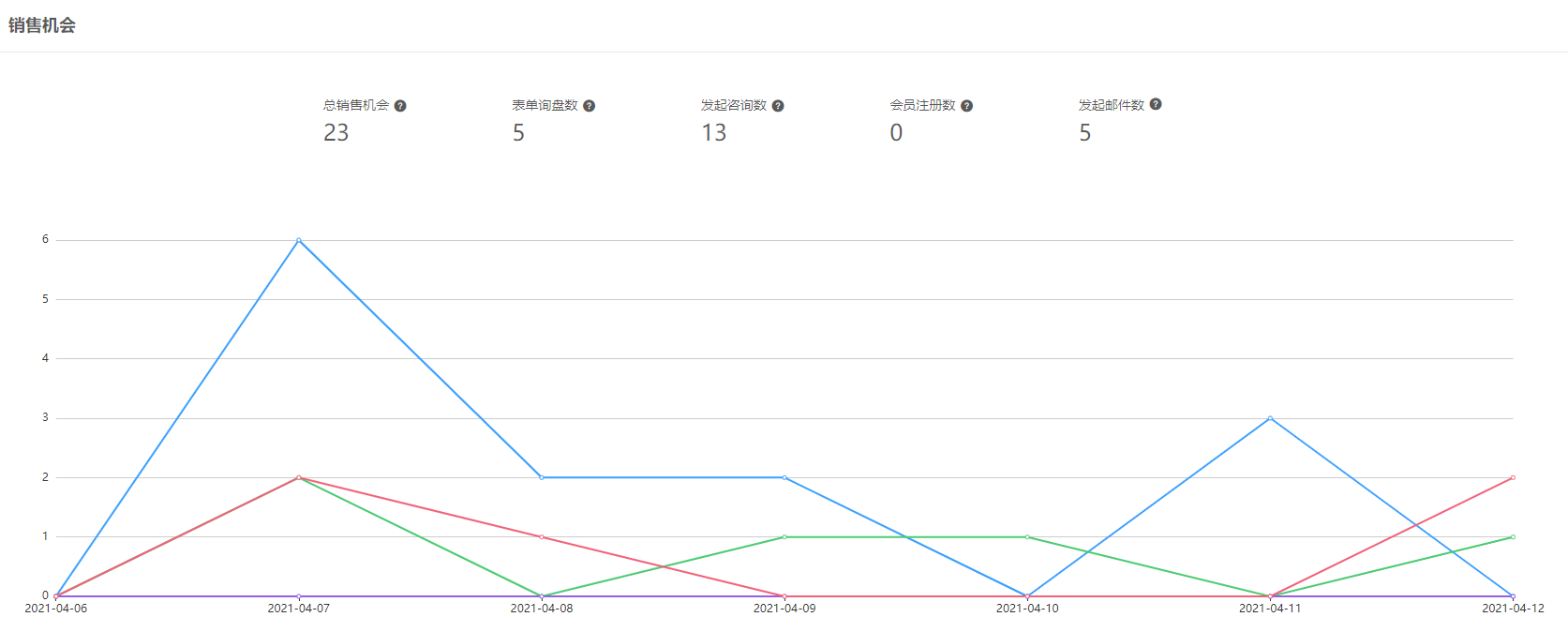This screenshot has width=1568, height=632.
Task: Click the red data point on 2021-04-08
Action: pyautogui.click(x=542, y=537)
